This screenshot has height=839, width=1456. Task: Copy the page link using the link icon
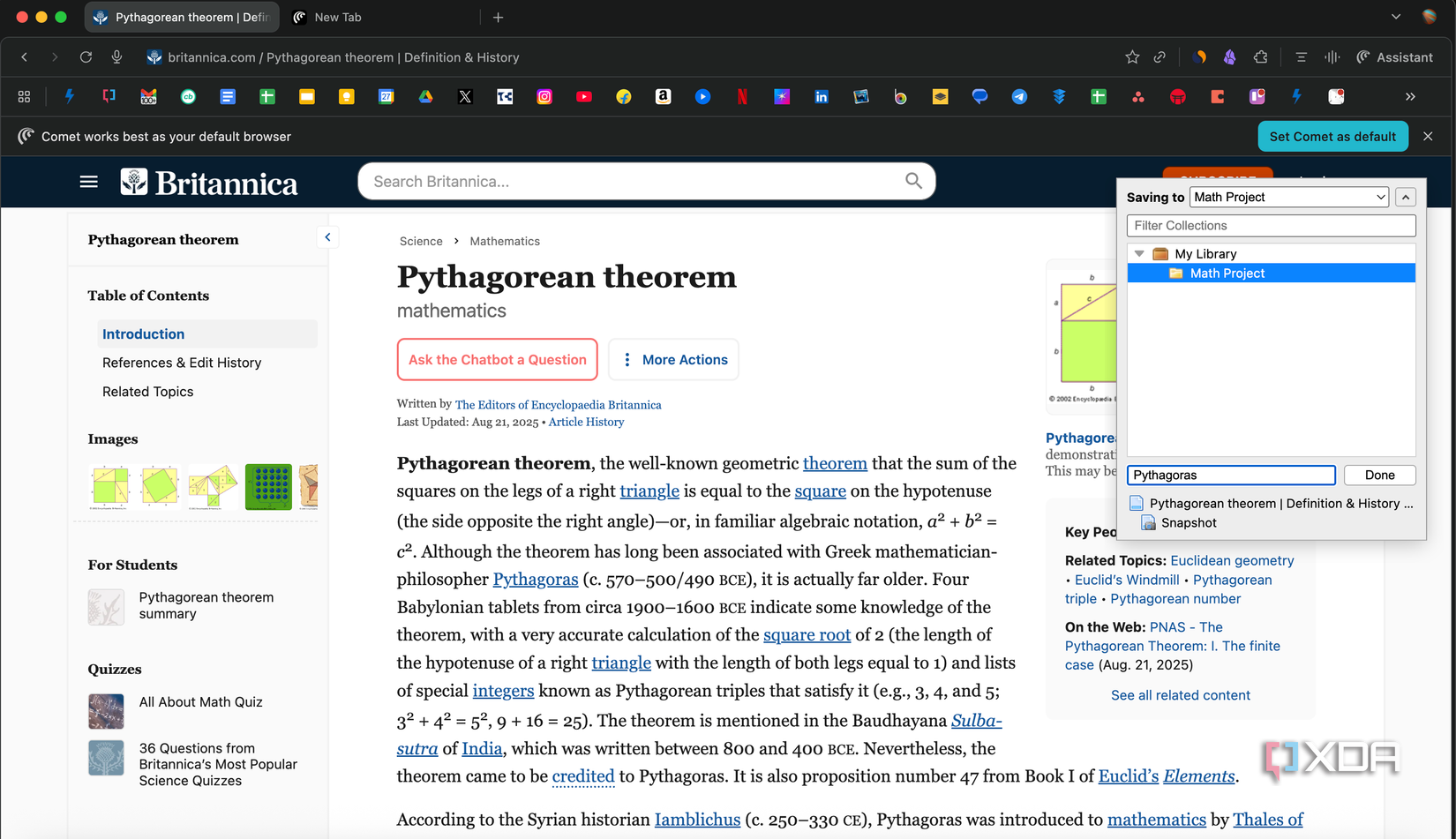pyautogui.click(x=1160, y=56)
